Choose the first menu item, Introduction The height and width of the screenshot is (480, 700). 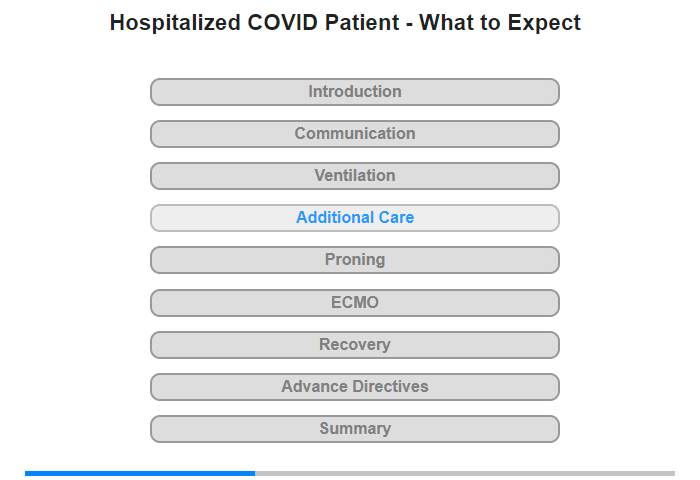[354, 92]
